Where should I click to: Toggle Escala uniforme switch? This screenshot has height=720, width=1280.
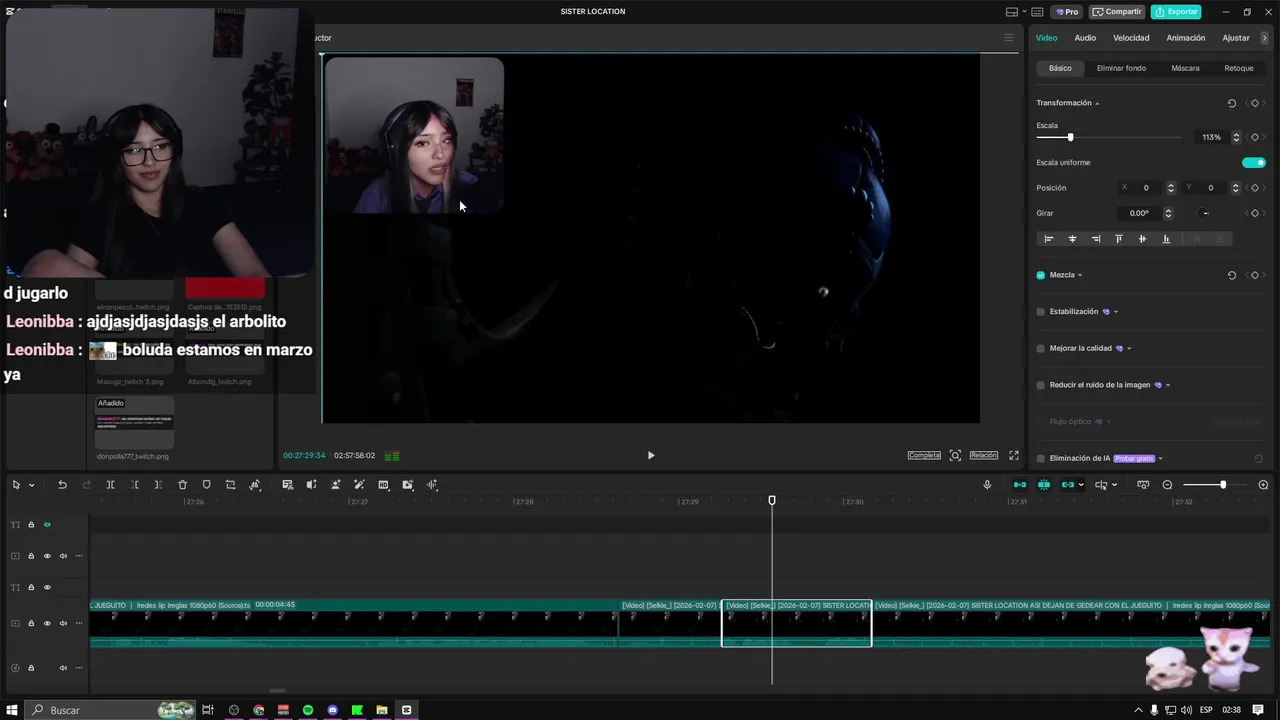pyautogui.click(x=1254, y=162)
